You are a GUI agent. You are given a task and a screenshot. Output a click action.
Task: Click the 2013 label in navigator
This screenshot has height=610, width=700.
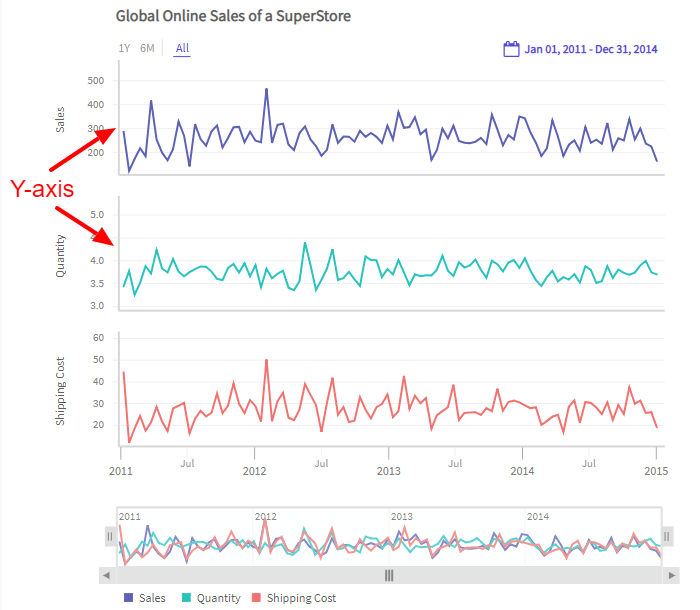tap(401, 516)
